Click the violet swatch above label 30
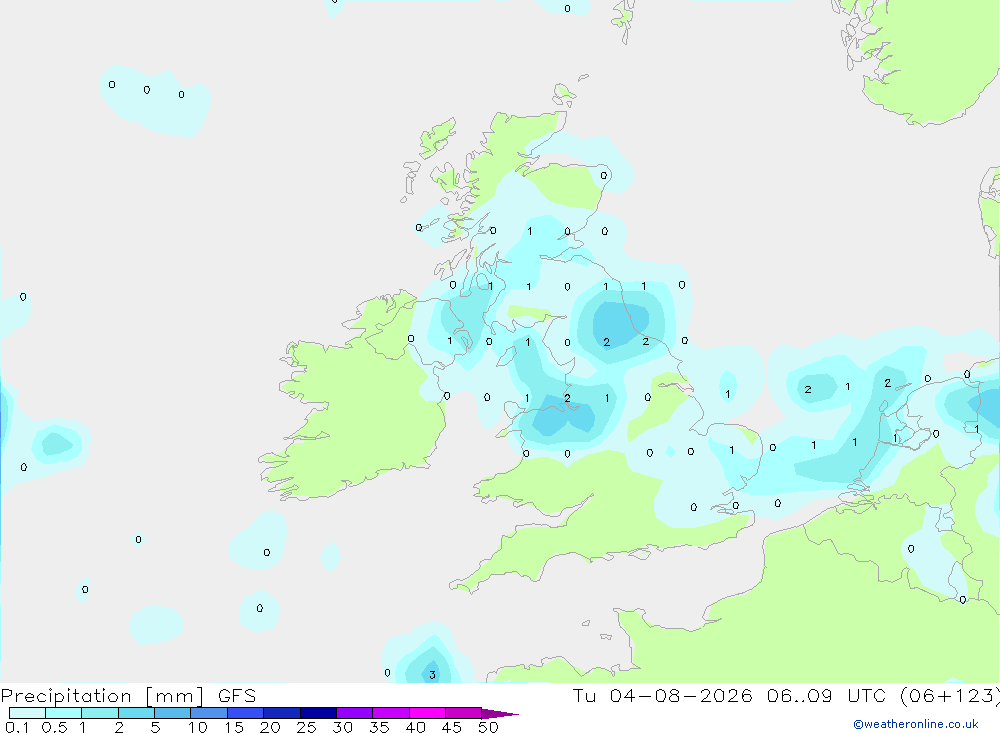This screenshot has height=733, width=1000. 355,713
